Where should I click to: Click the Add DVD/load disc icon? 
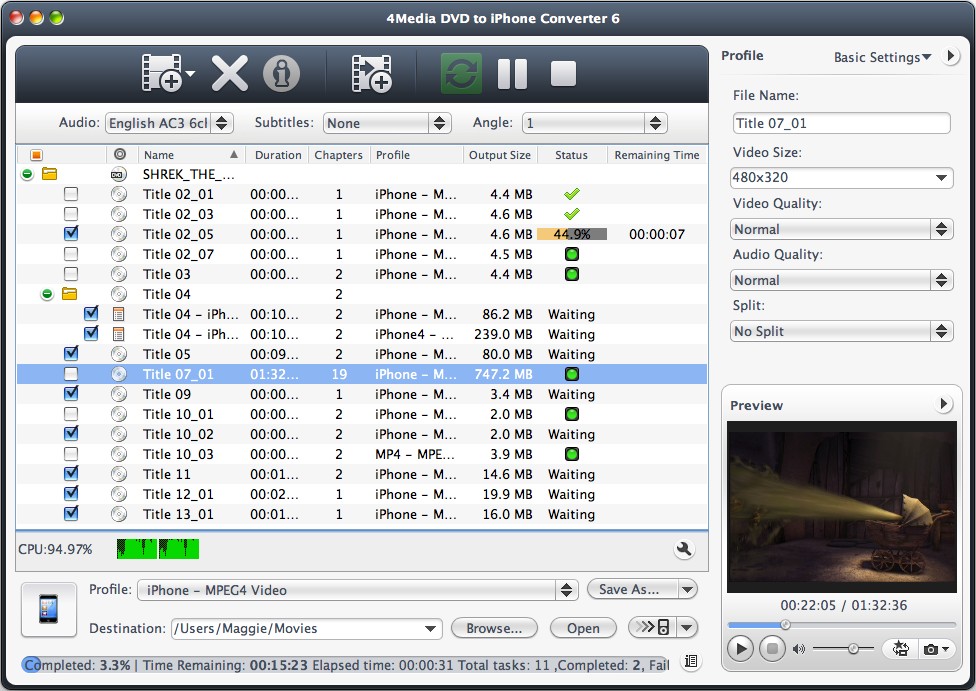[162, 73]
